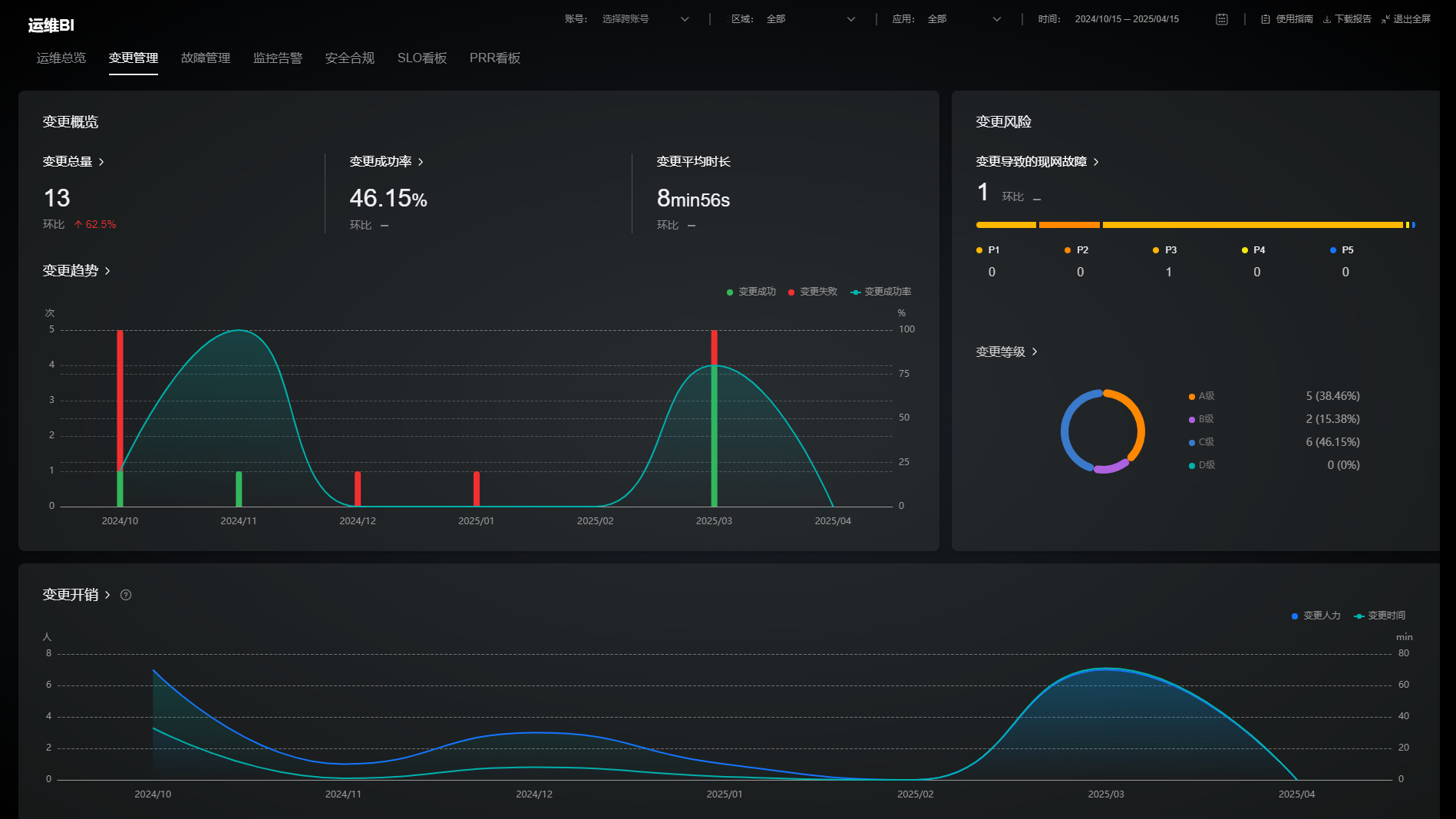The width and height of the screenshot is (1456, 819).
Task: Open the SLO看板 tab
Action: tap(422, 58)
